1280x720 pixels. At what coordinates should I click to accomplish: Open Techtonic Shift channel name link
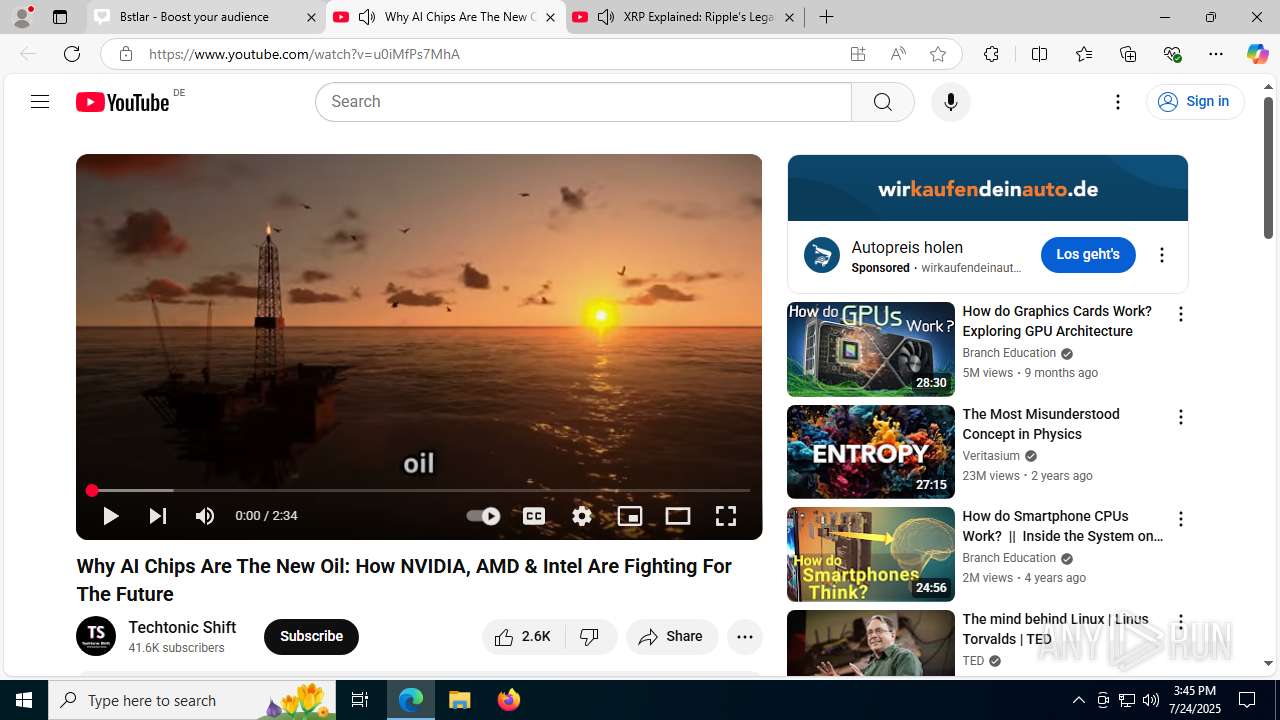coord(182,627)
